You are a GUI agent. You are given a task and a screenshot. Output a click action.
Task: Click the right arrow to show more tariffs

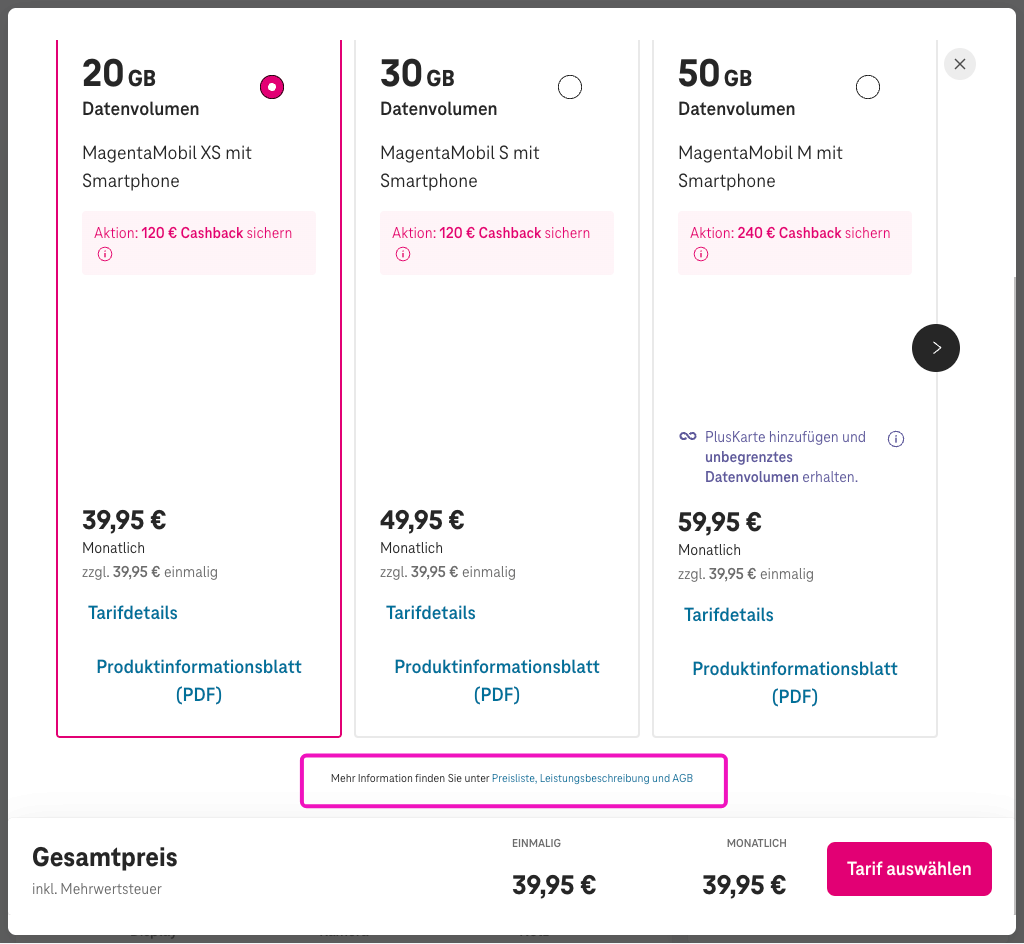click(935, 348)
